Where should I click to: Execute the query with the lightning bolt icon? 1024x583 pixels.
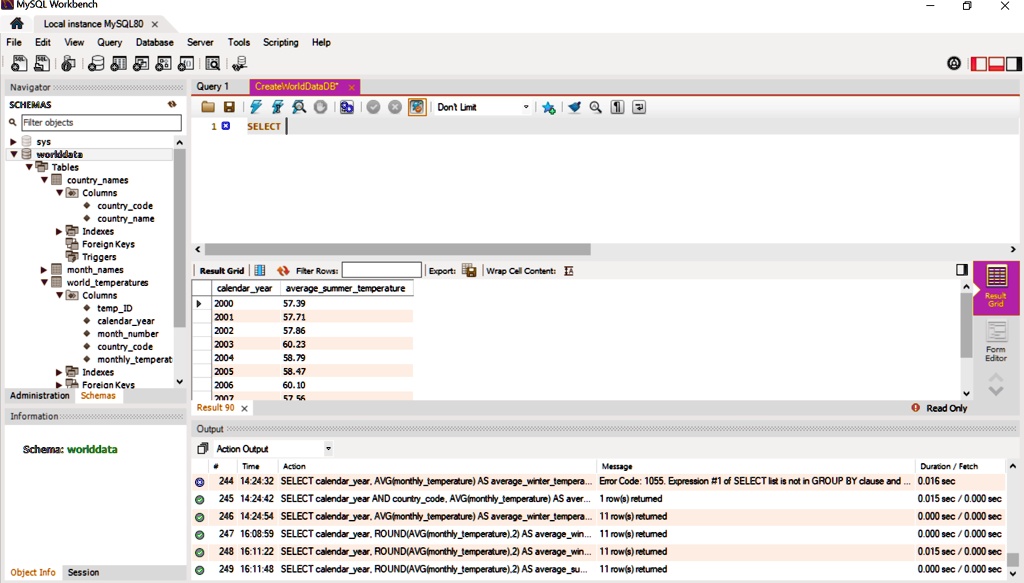256,107
